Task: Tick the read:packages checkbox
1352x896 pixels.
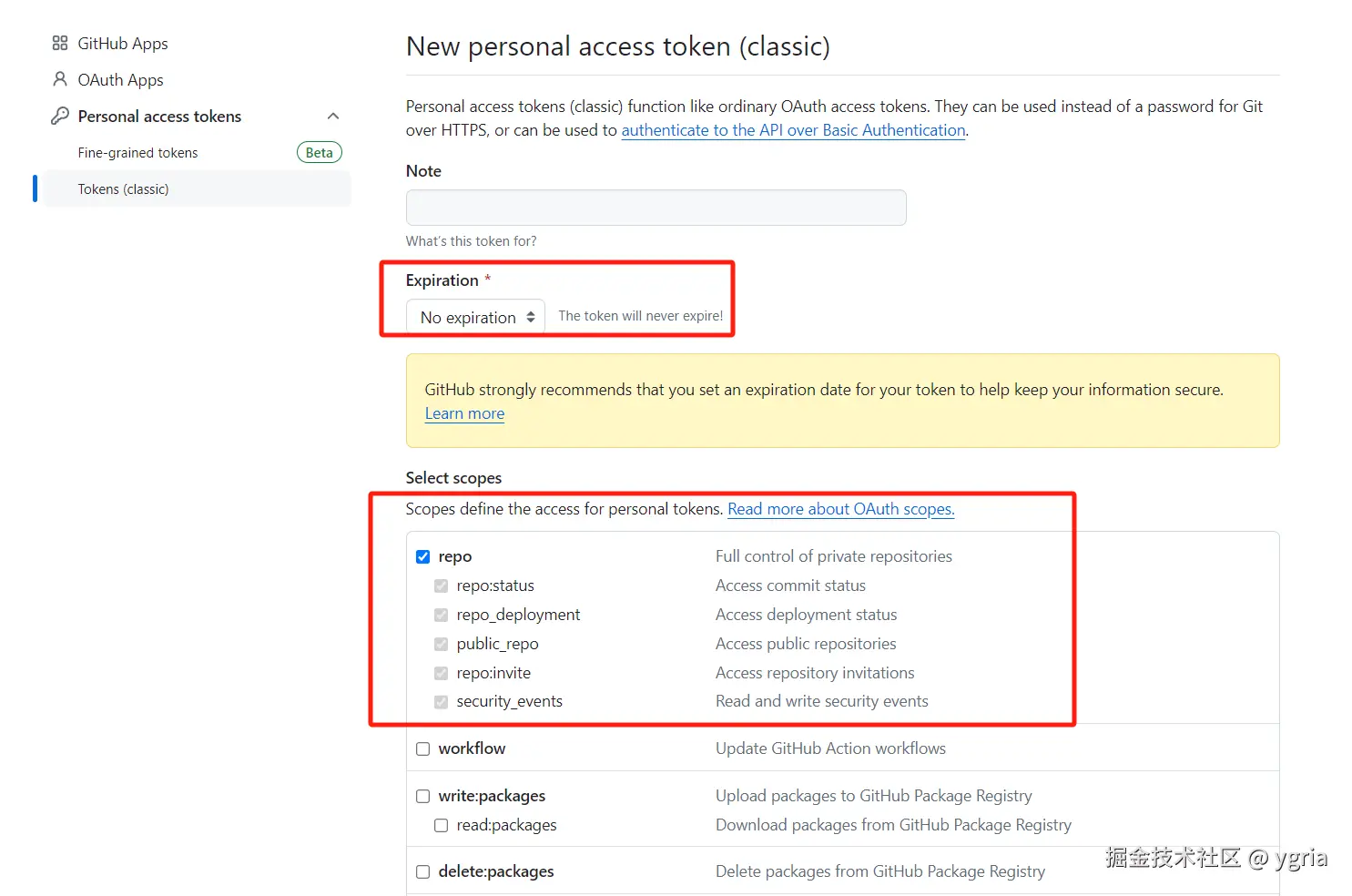Action: [x=441, y=825]
